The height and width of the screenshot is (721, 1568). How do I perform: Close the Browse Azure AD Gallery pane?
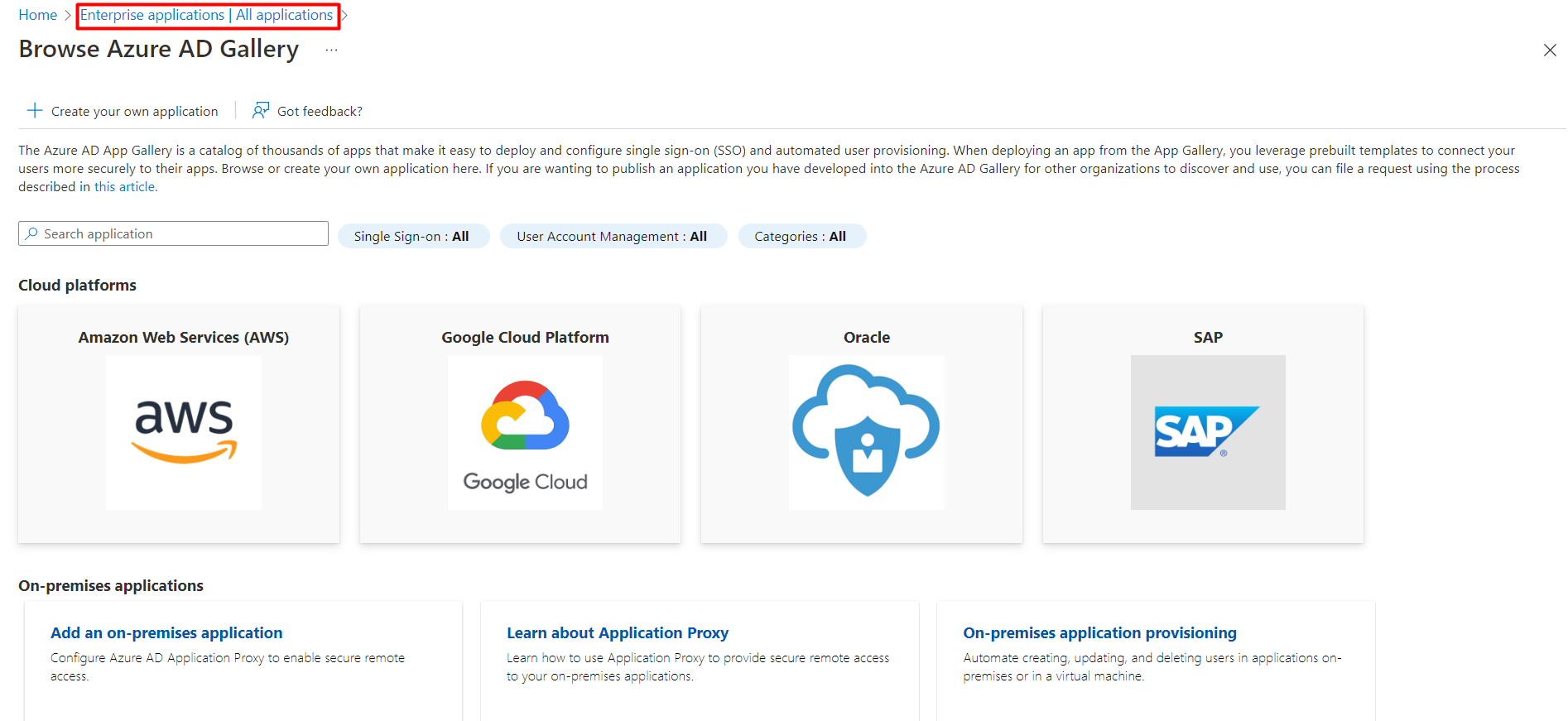click(x=1550, y=50)
